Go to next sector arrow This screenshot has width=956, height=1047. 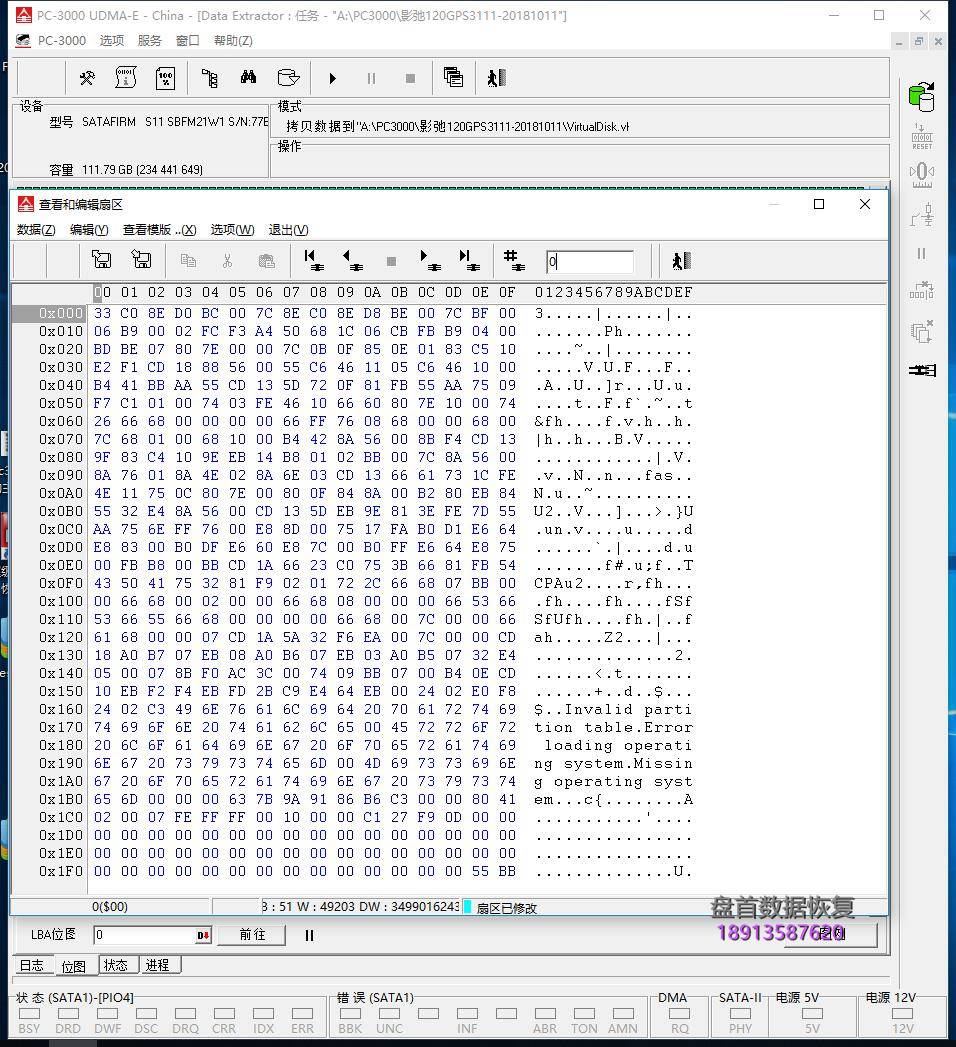click(430, 260)
